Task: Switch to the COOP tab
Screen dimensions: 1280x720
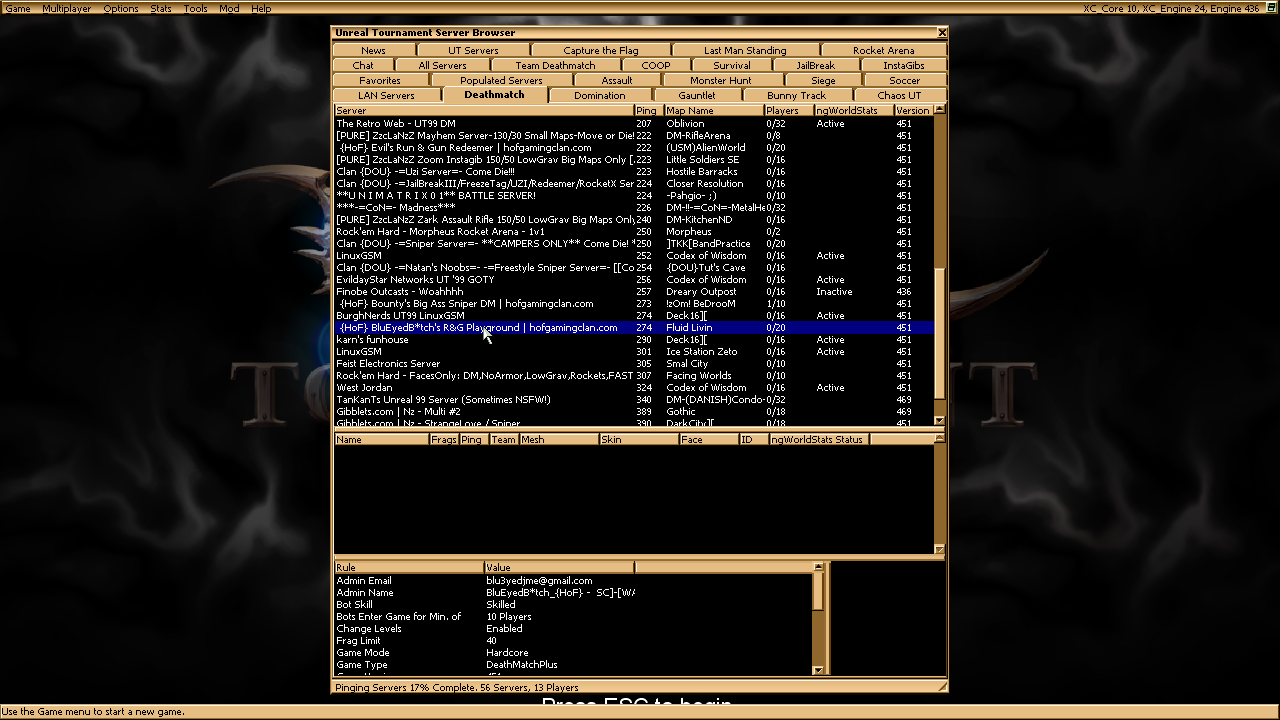Action: (x=656, y=65)
